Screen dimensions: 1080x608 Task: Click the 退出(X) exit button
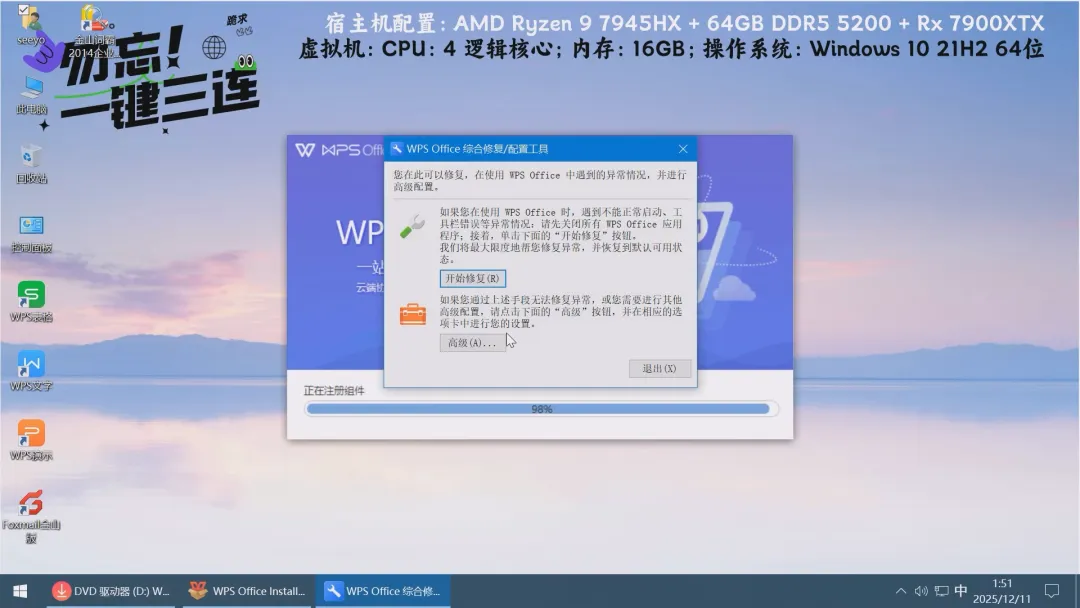[x=659, y=368]
